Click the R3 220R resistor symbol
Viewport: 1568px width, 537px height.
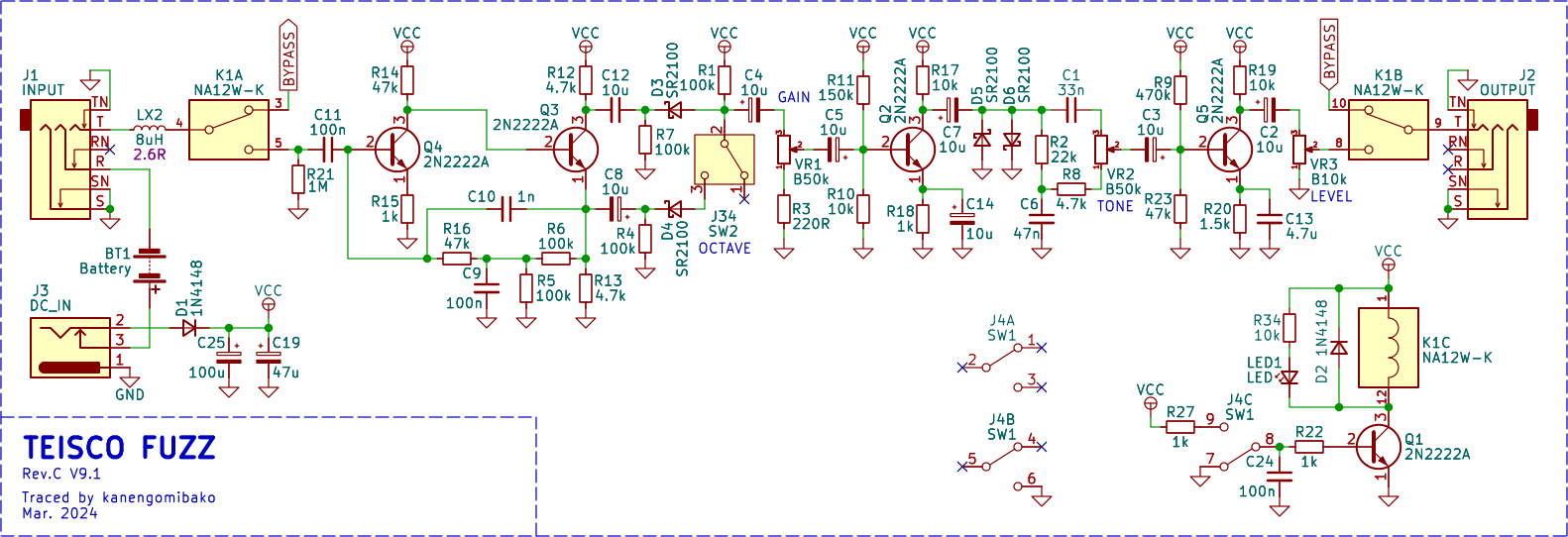click(x=784, y=209)
